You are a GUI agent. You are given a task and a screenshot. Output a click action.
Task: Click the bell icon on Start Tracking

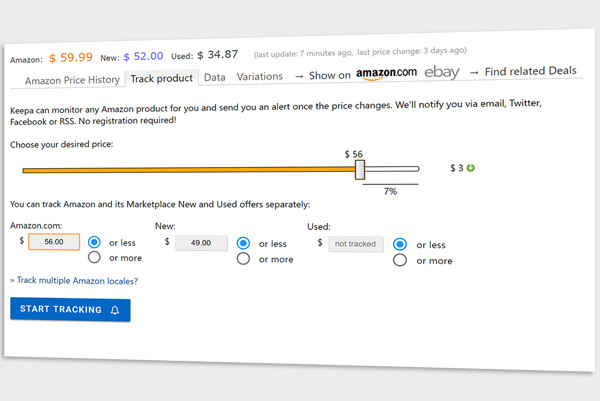coord(115,310)
